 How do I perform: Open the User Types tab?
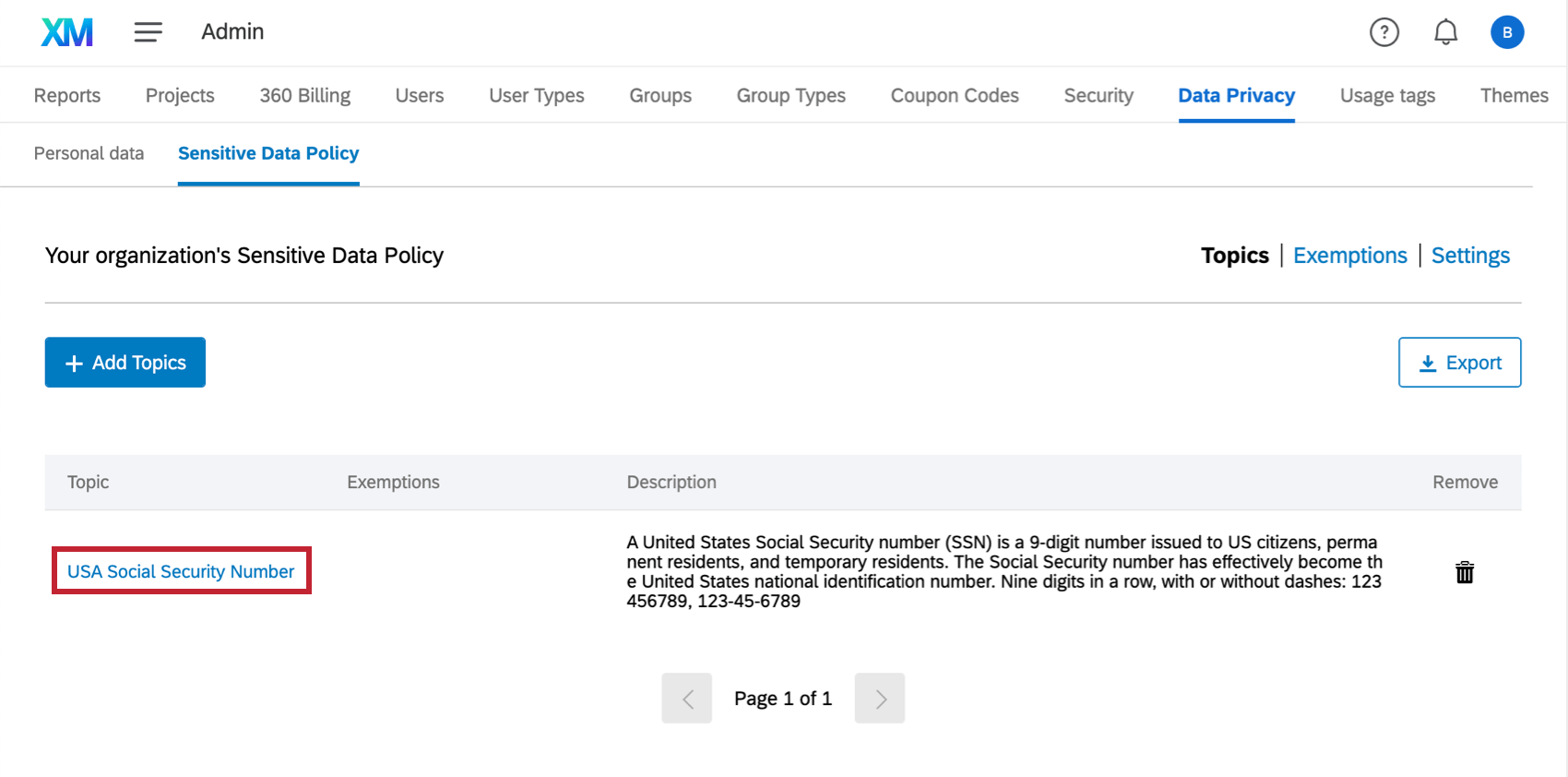(537, 95)
